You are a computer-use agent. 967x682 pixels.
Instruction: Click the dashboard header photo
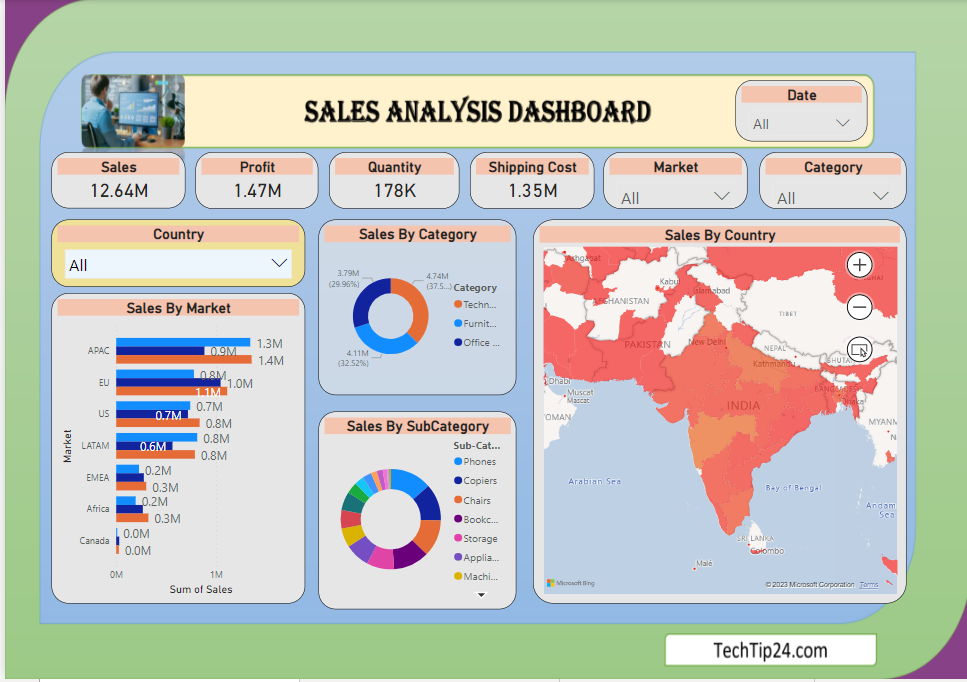point(133,111)
